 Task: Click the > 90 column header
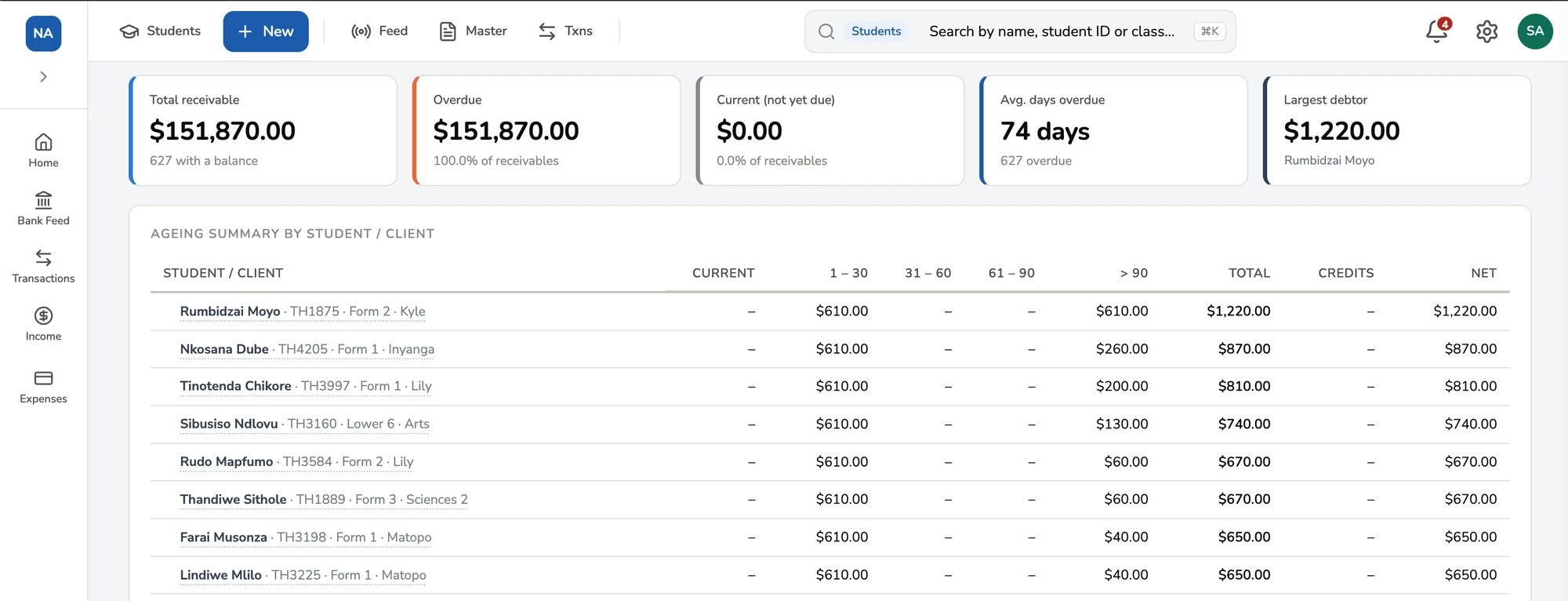(1134, 273)
